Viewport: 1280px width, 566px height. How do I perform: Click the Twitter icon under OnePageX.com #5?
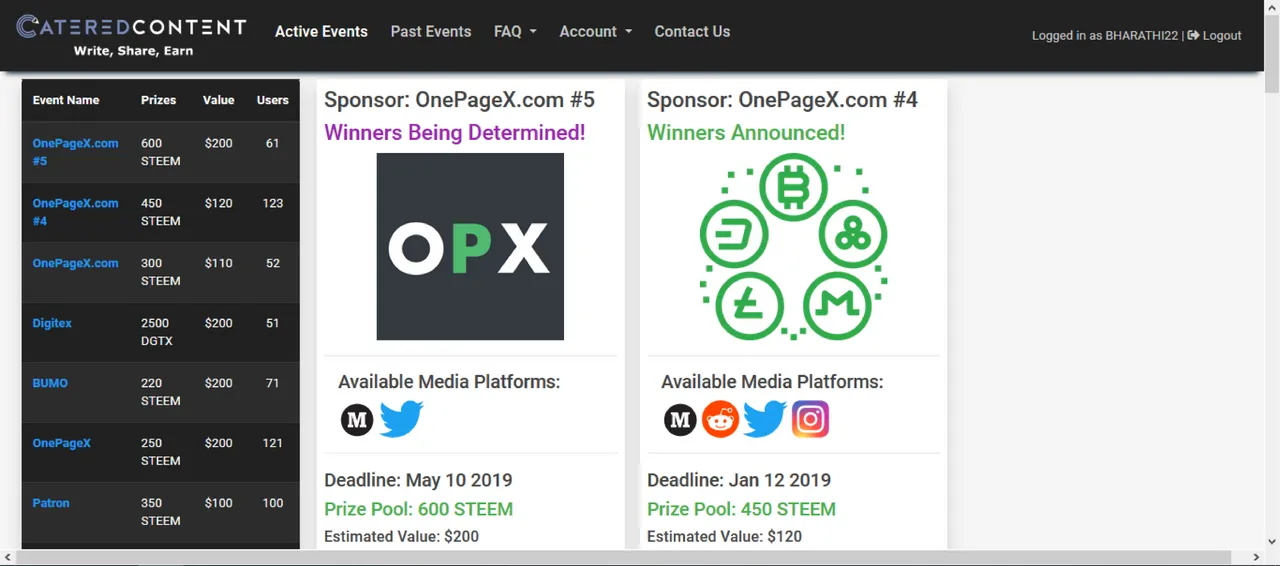pos(402,419)
